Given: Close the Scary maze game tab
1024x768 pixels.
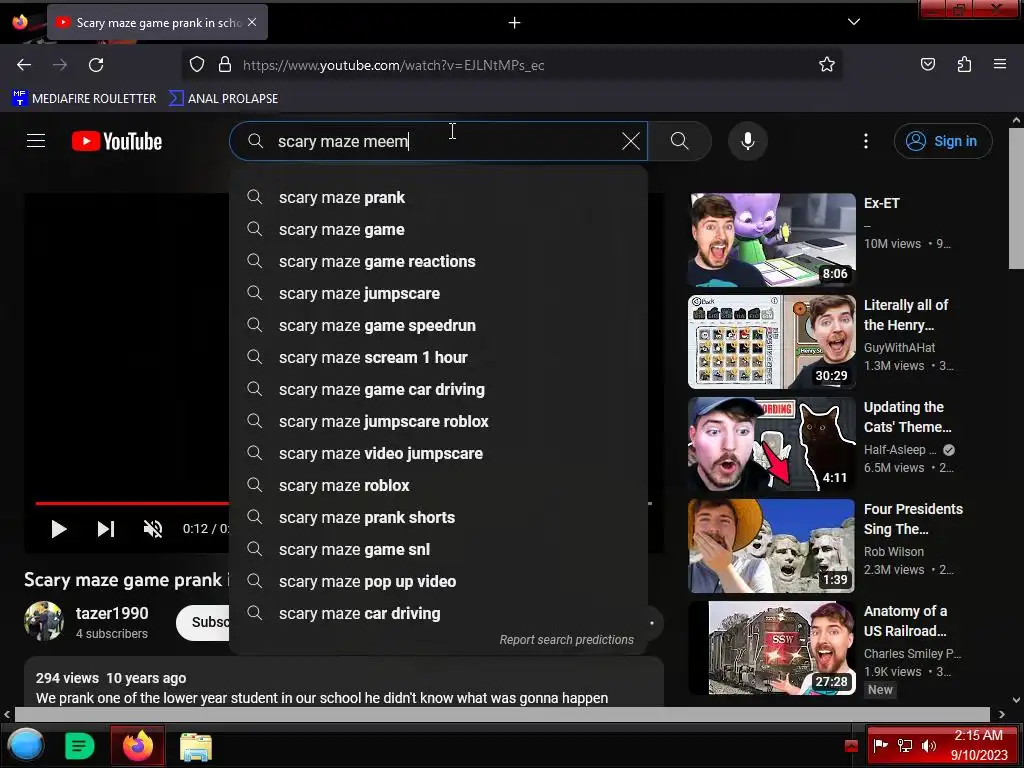Looking at the screenshot, I should tap(252, 22).
